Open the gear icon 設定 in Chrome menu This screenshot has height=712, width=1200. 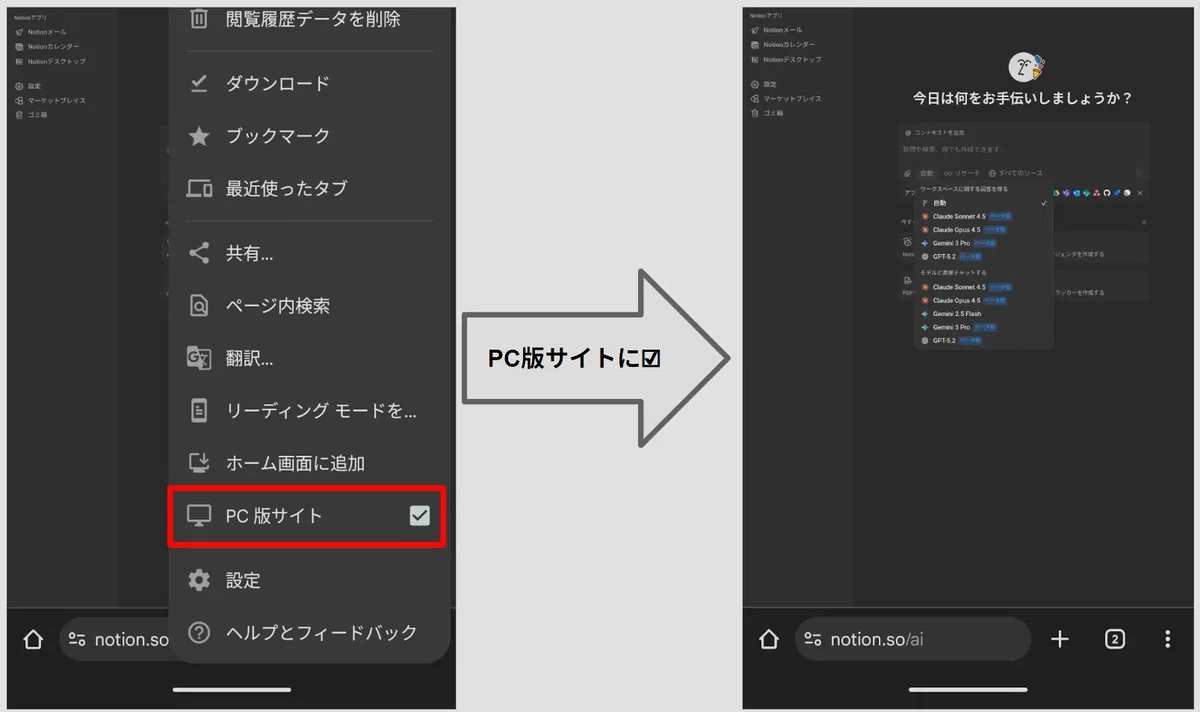pos(200,580)
